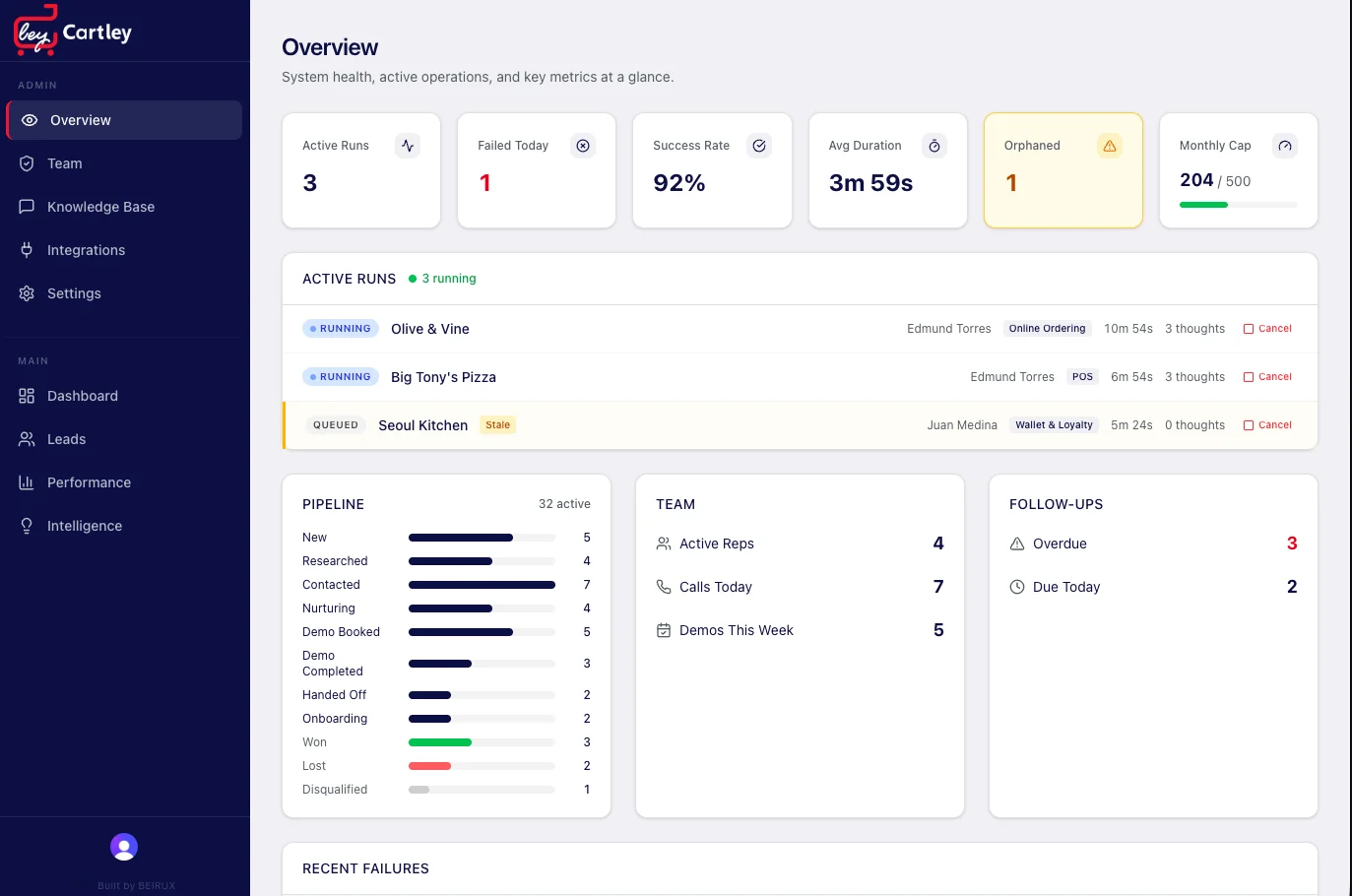Click the POS tag

point(1082,377)
